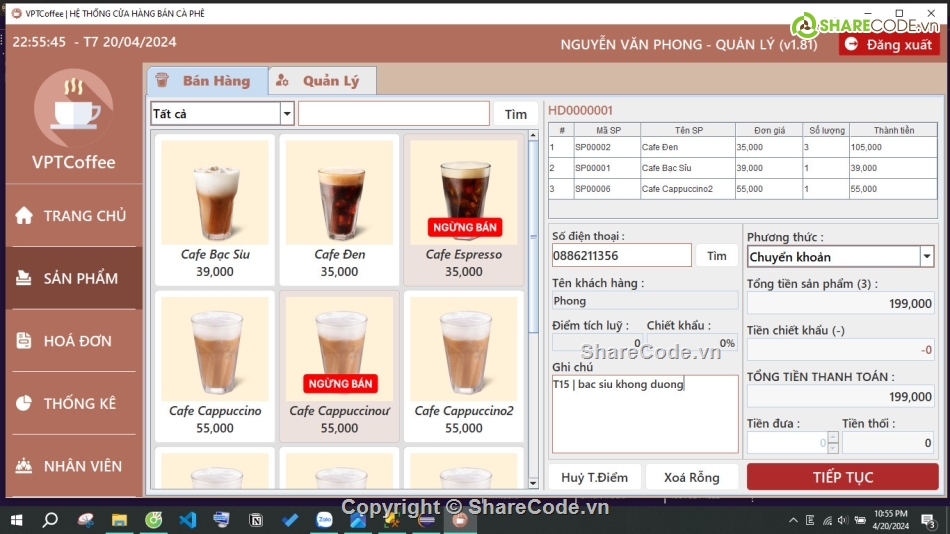Image resolution: width=950 pixels, height=534 pixels.
Task: Click the user-gear icon on Quản Lý tab
Action: [282, 80]
